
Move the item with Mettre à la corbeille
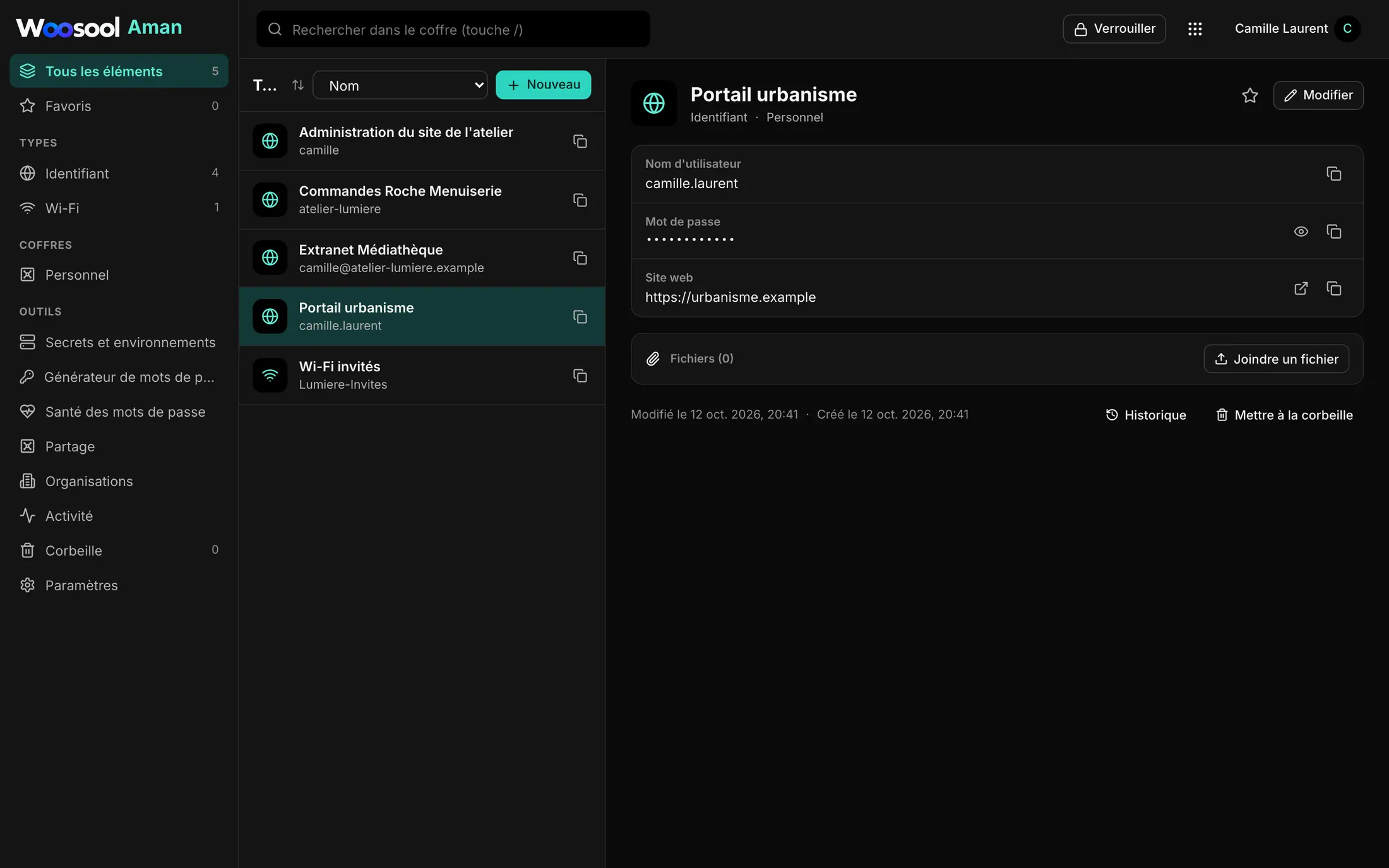1284,415
